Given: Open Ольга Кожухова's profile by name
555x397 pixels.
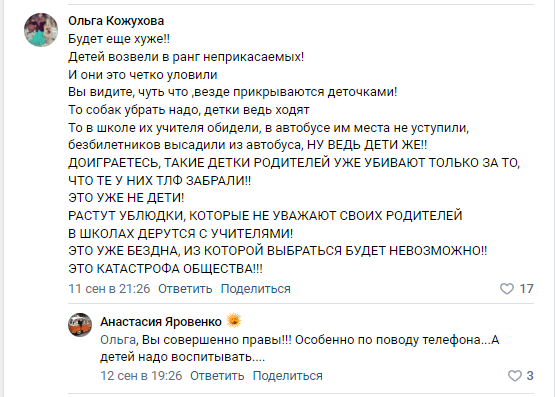Looking at the screenshot, I should click(x=116, y=21).
